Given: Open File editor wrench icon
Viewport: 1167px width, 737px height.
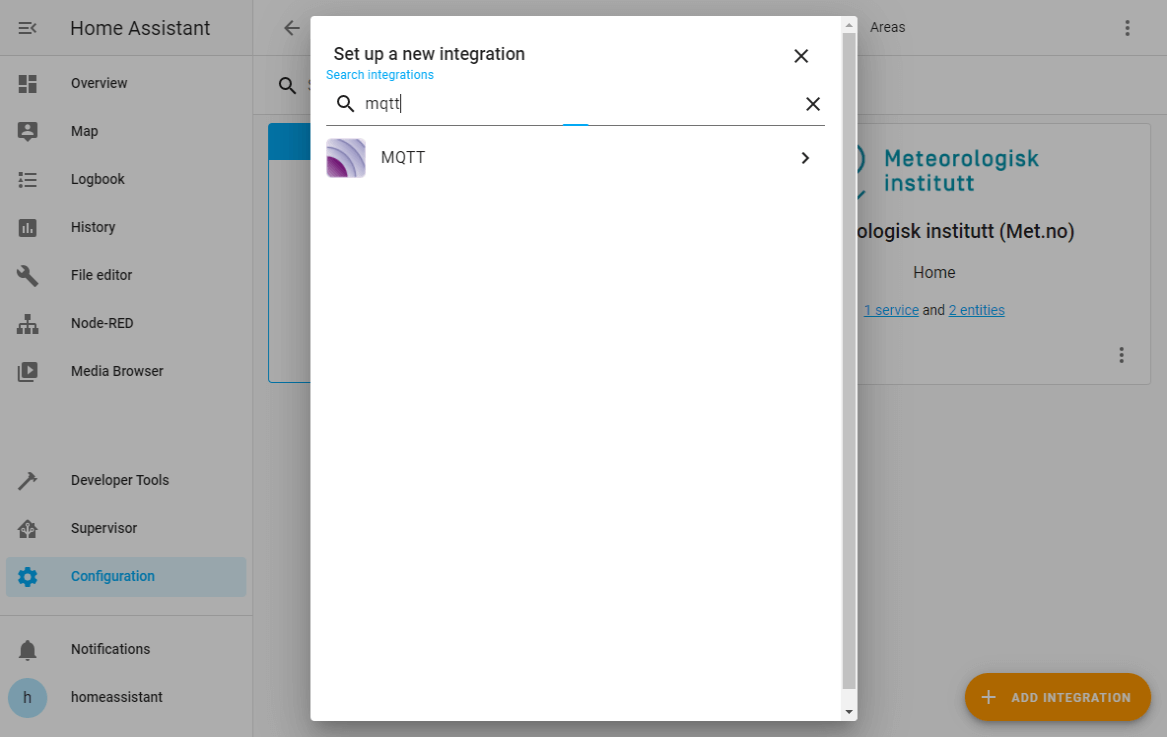Looking at the screenshot, I should point(28,275).
